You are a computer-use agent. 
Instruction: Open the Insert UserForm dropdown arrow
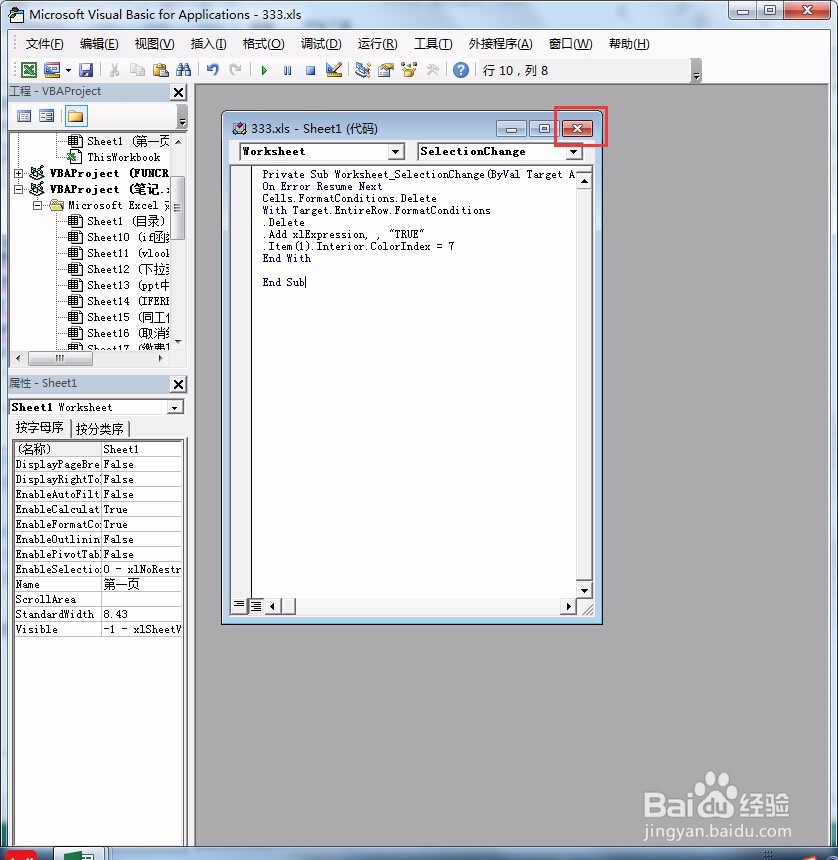(x=68, y=70)
